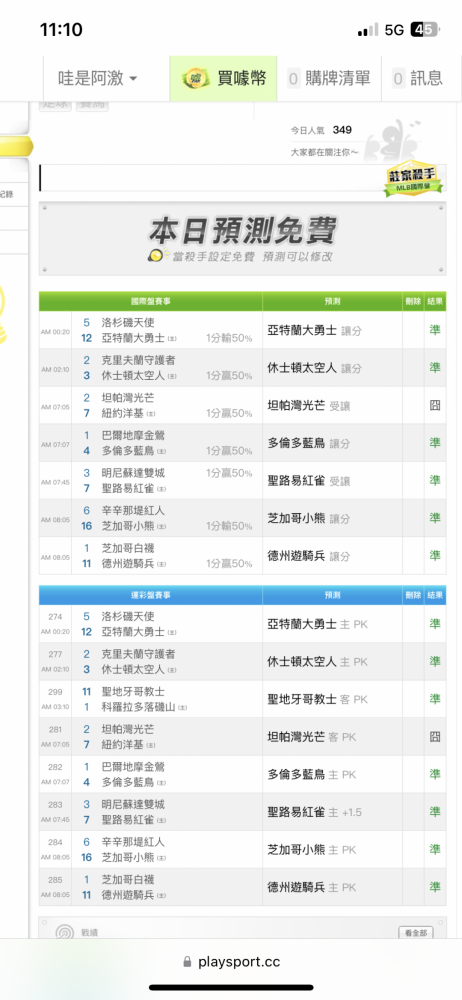The height and width of the screenshot is (1000, 462).
Task: Click the 運彩盤賽事 blue header
Action: point(151,595)
